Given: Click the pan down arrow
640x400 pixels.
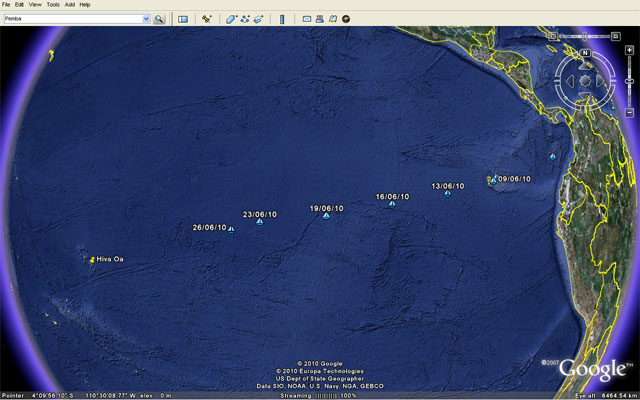Looking at the screenshot, I should coord(585,96).
